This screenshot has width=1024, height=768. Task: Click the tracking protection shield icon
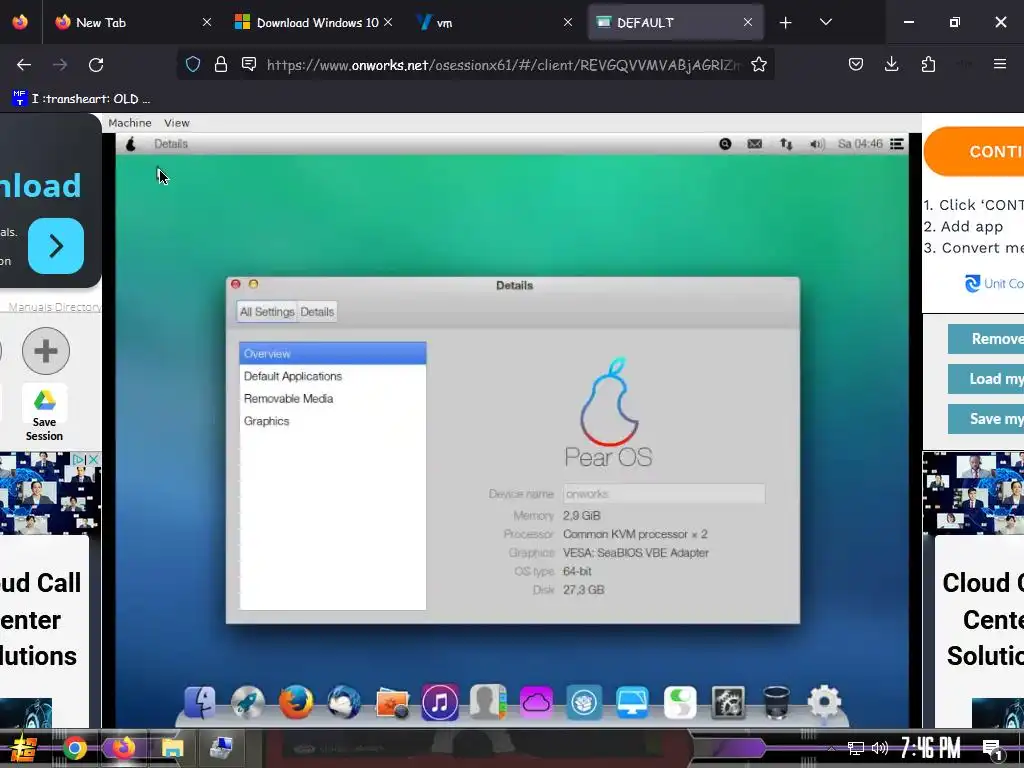(x=193, y=65)
